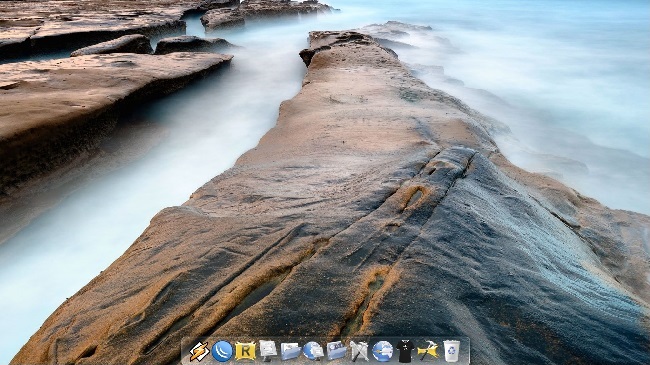
Task: Open the Recycle Bin in dock
Action: click(451, 351)
